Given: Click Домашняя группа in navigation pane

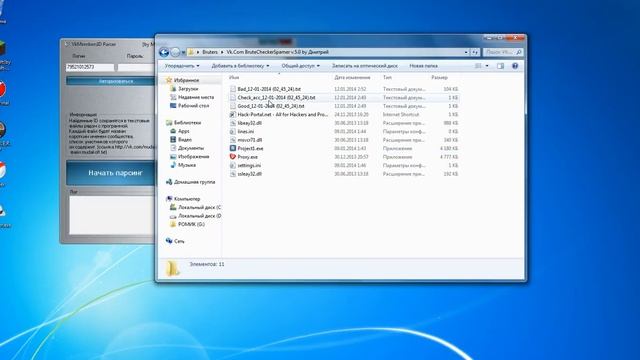Looking at the screenshot, I should 194,182.
